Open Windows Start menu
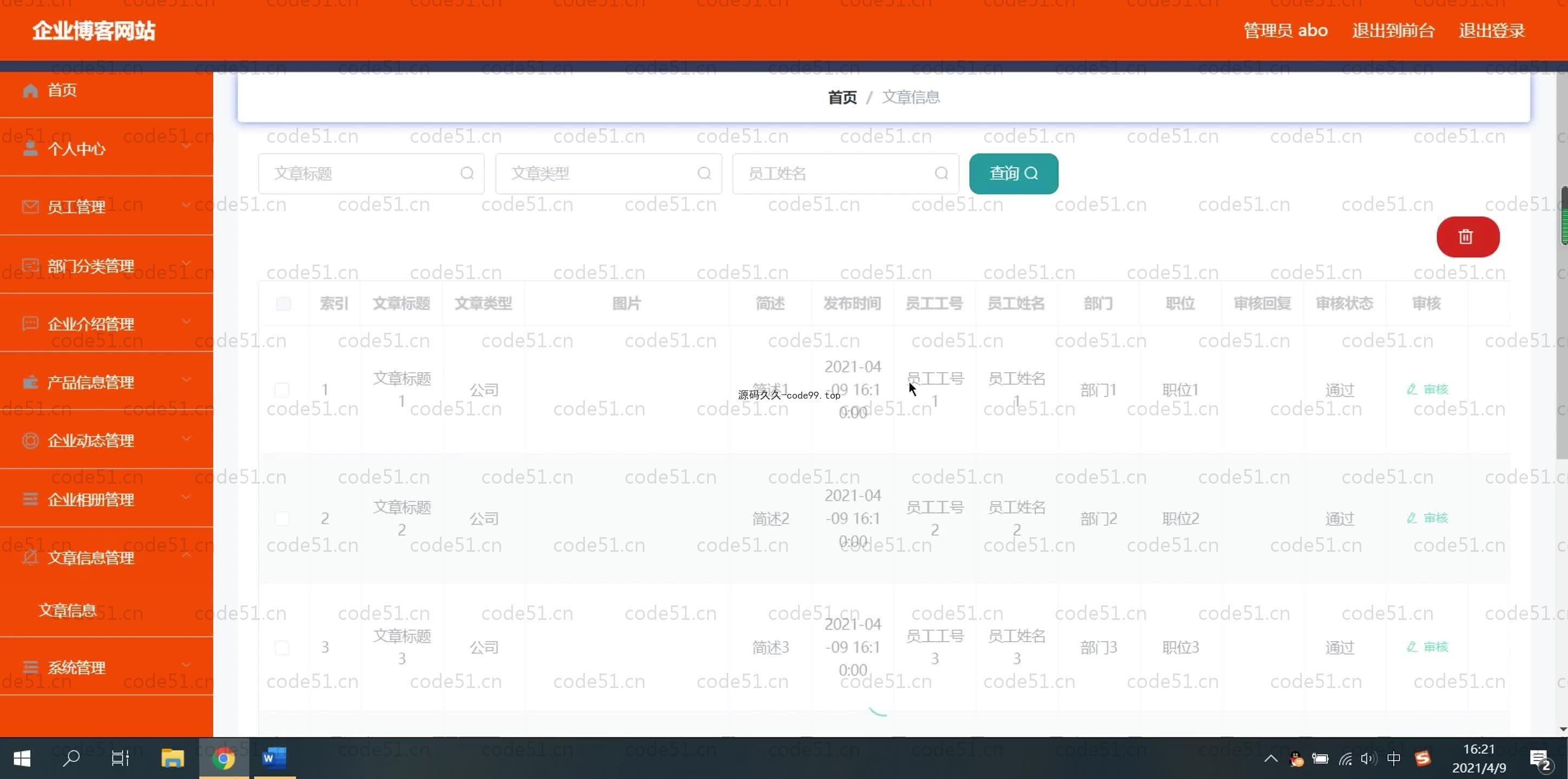 pyautogui.click(x=22, y=758)
